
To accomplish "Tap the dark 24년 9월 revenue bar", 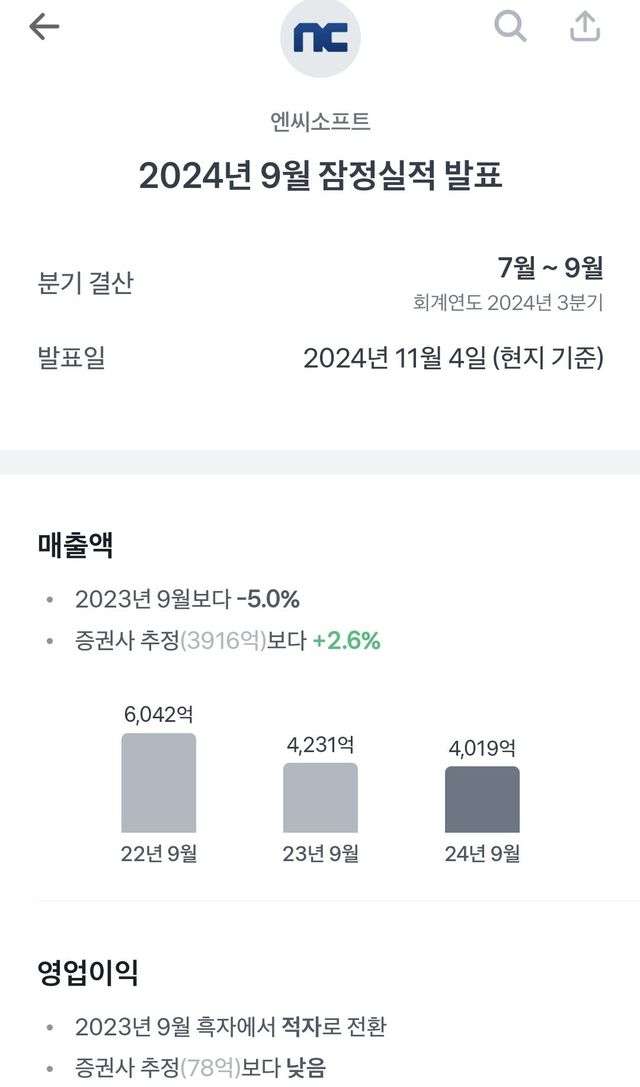I will point(482,799).
